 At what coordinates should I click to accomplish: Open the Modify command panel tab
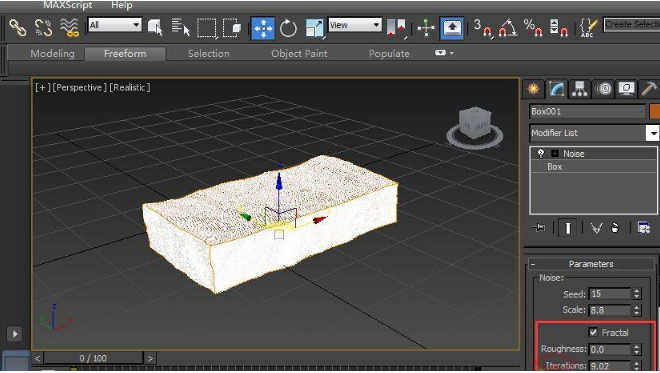[x=556, y=89]
